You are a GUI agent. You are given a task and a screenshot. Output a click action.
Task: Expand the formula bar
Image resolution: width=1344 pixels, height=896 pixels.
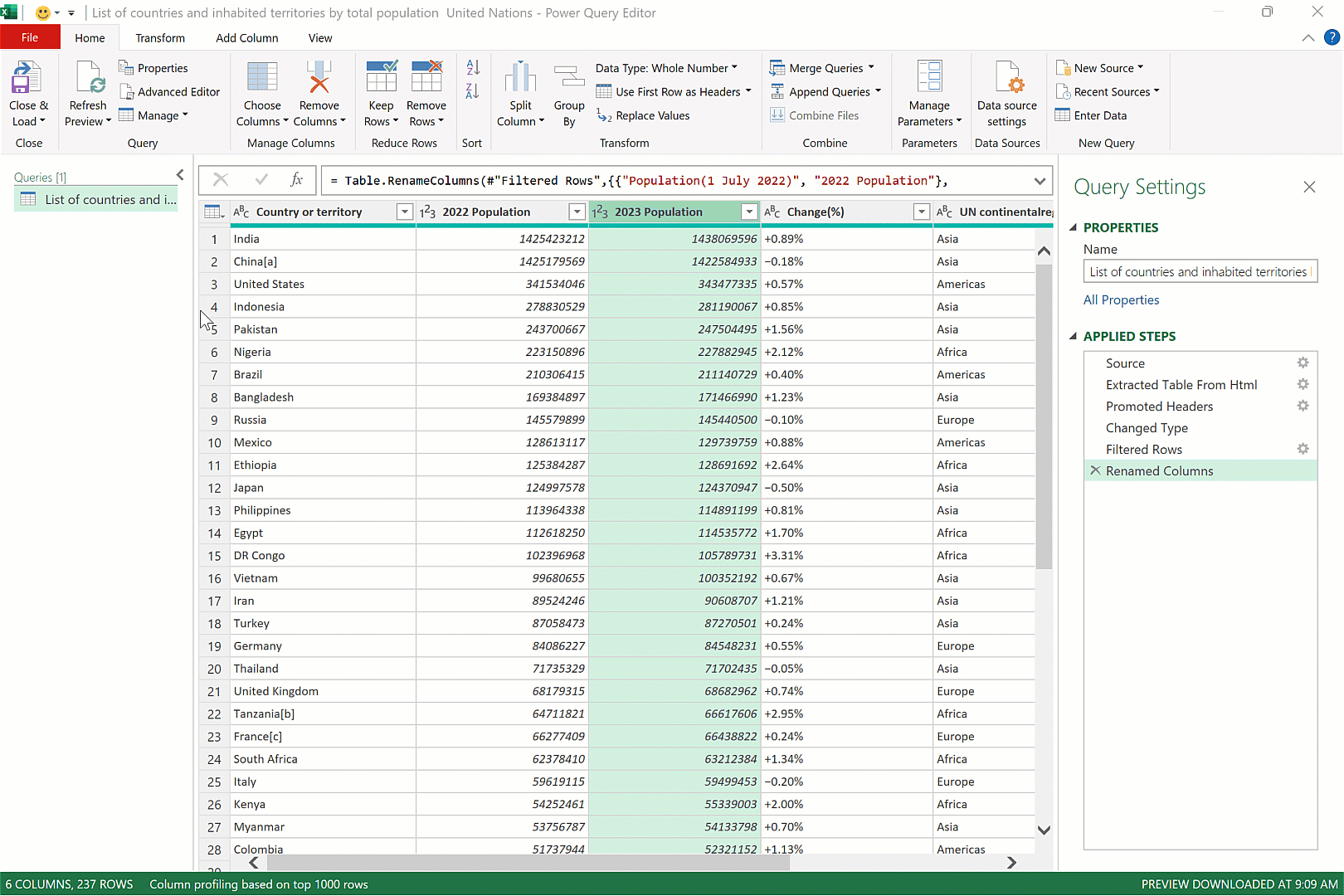click(1040, 181)
